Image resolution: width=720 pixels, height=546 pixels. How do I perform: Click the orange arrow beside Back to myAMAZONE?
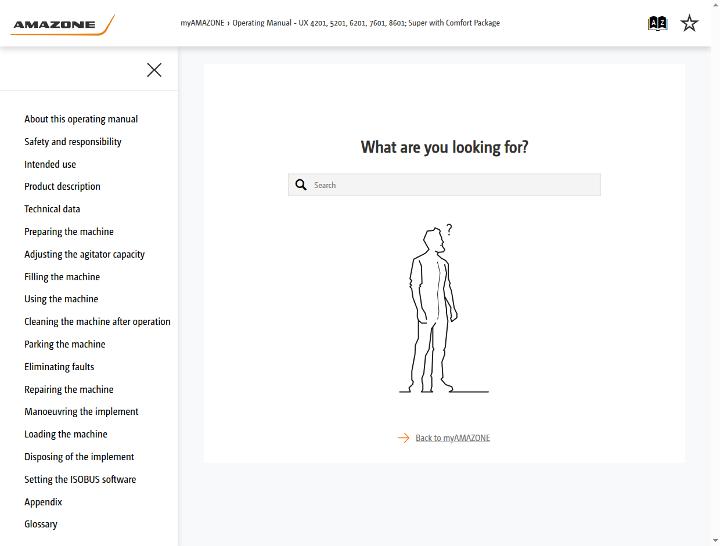tap(403, 438)
